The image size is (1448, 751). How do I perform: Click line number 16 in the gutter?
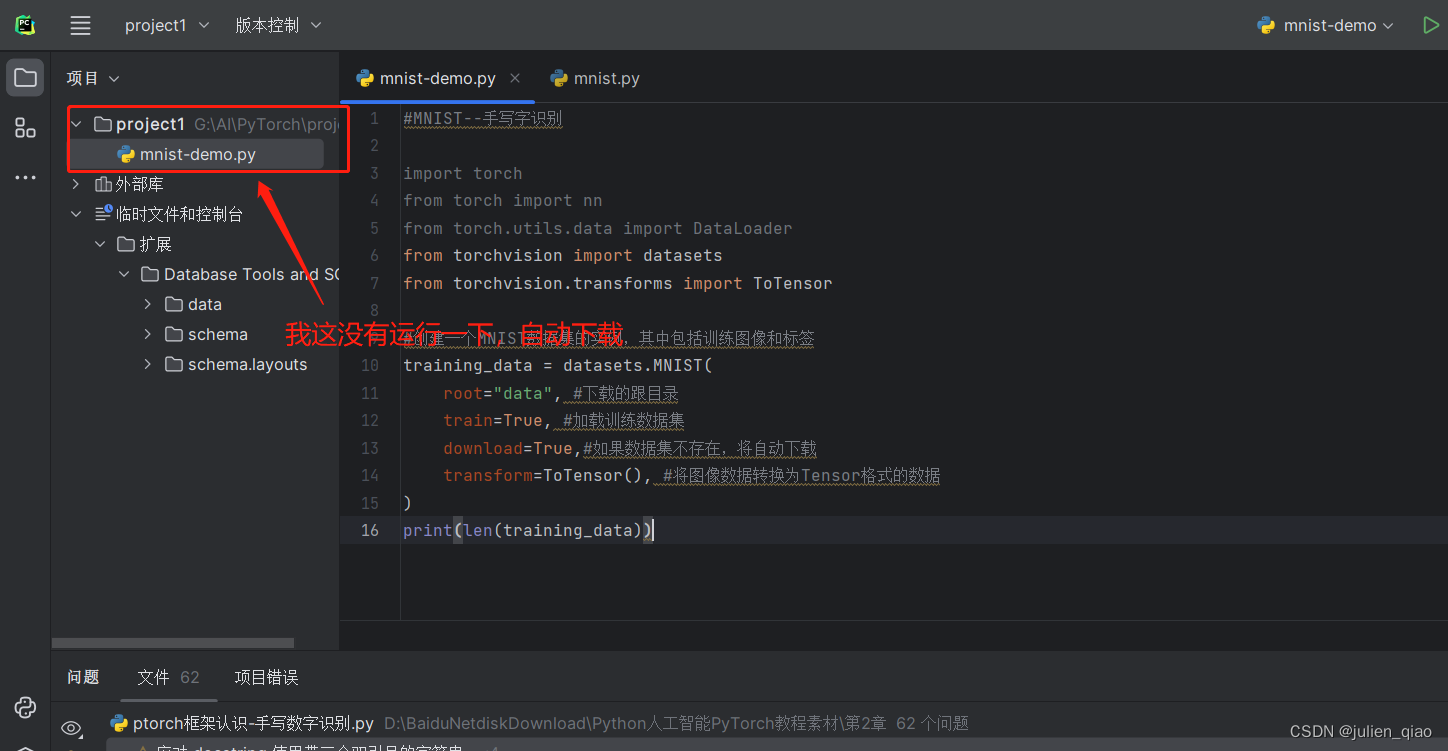tap(370, 530)
